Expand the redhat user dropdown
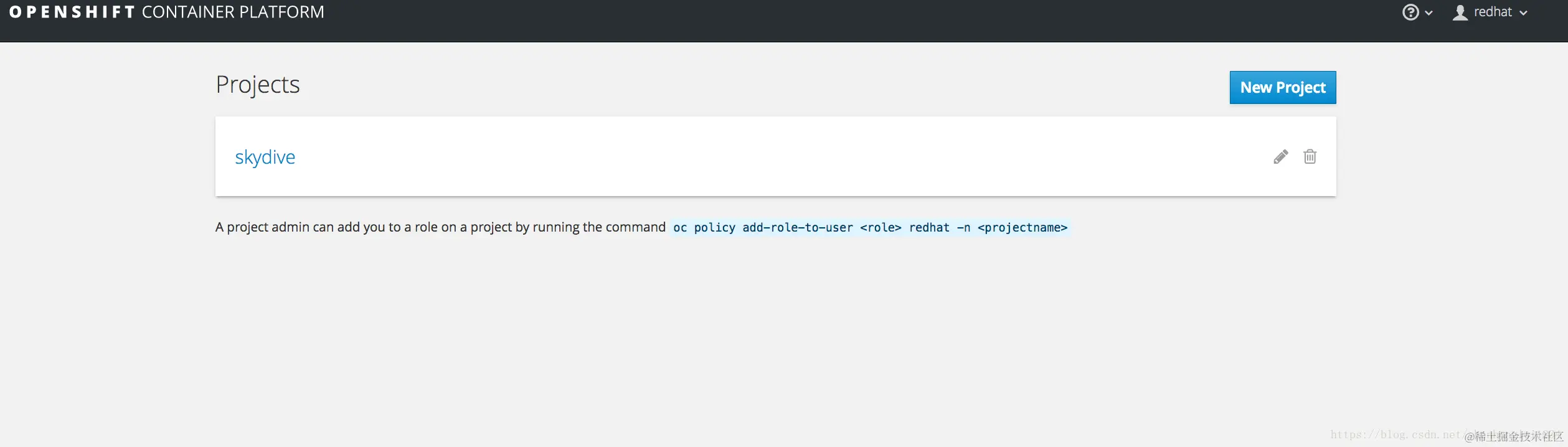1568x447 pixels. 1491,12
